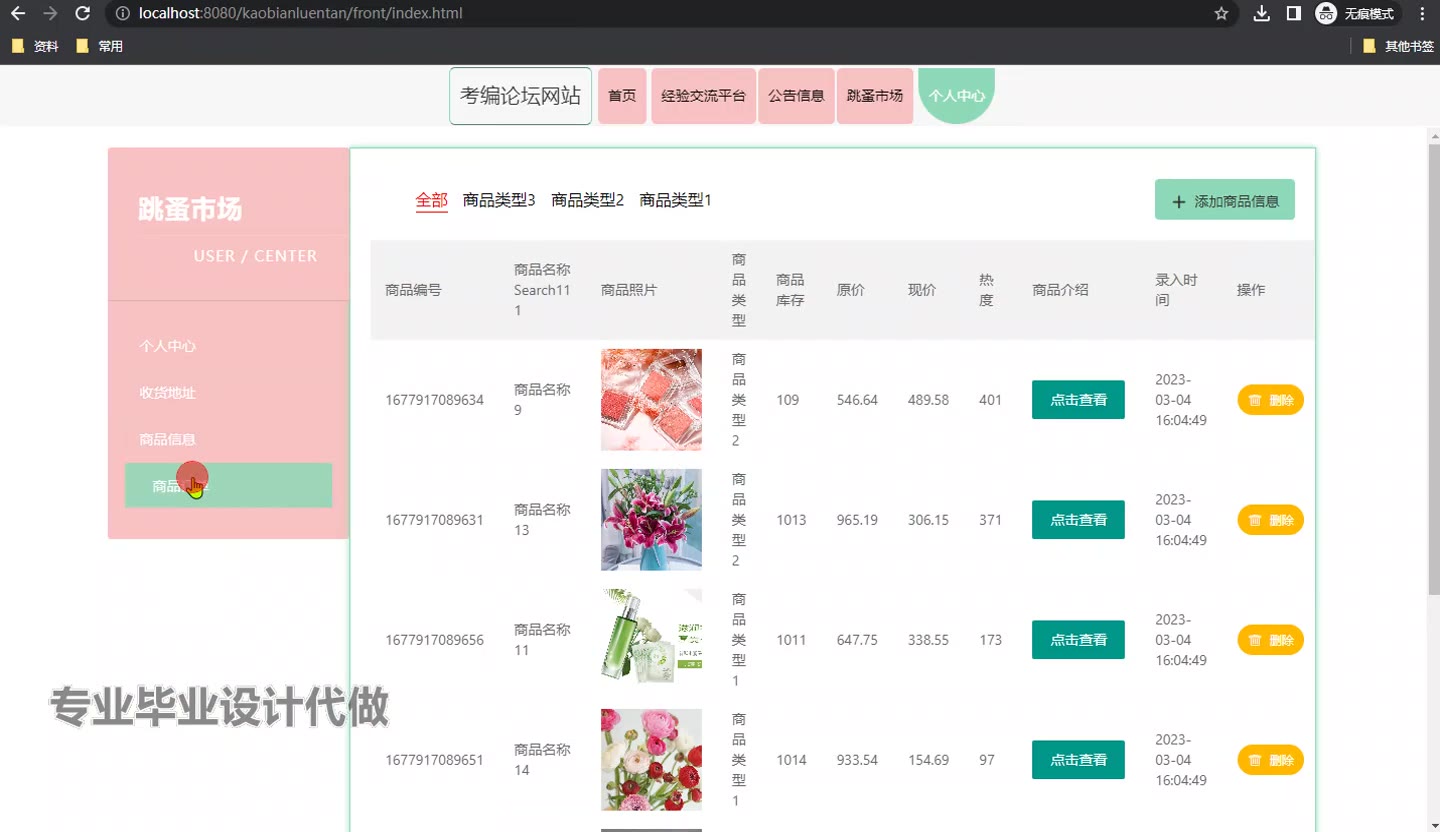Open the 首页 navigation tab
Viewport: 1440px width, 832px height.
[x=622, y=96]
